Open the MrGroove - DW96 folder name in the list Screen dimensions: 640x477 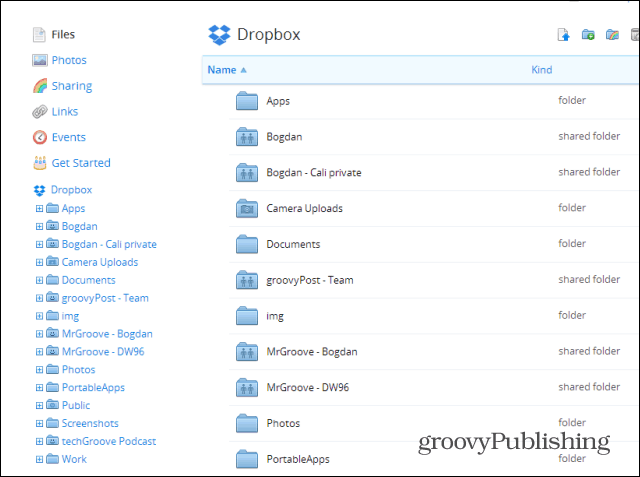point(307,388)
